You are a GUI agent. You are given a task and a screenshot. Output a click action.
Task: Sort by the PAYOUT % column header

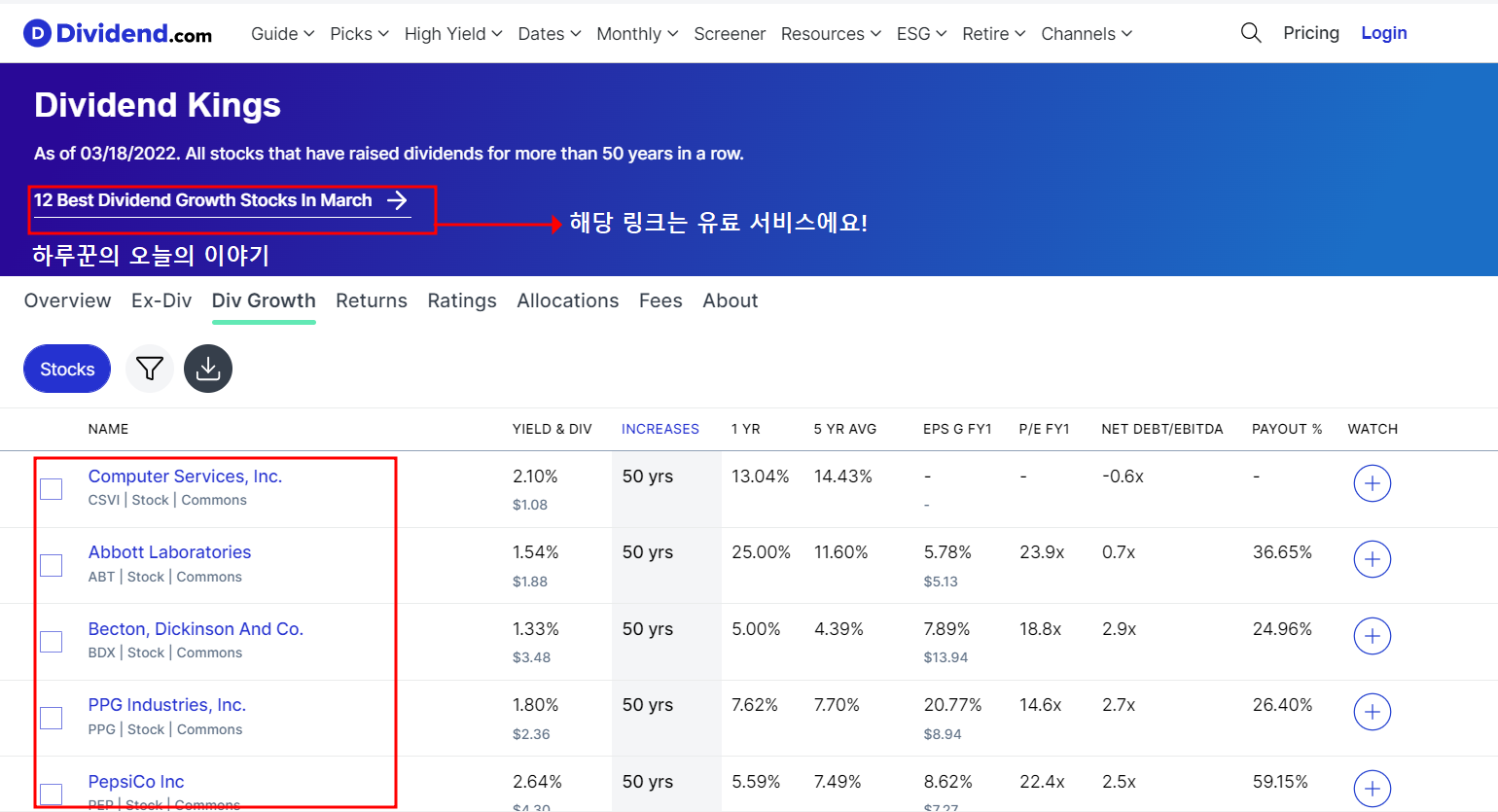[1287, 429]
